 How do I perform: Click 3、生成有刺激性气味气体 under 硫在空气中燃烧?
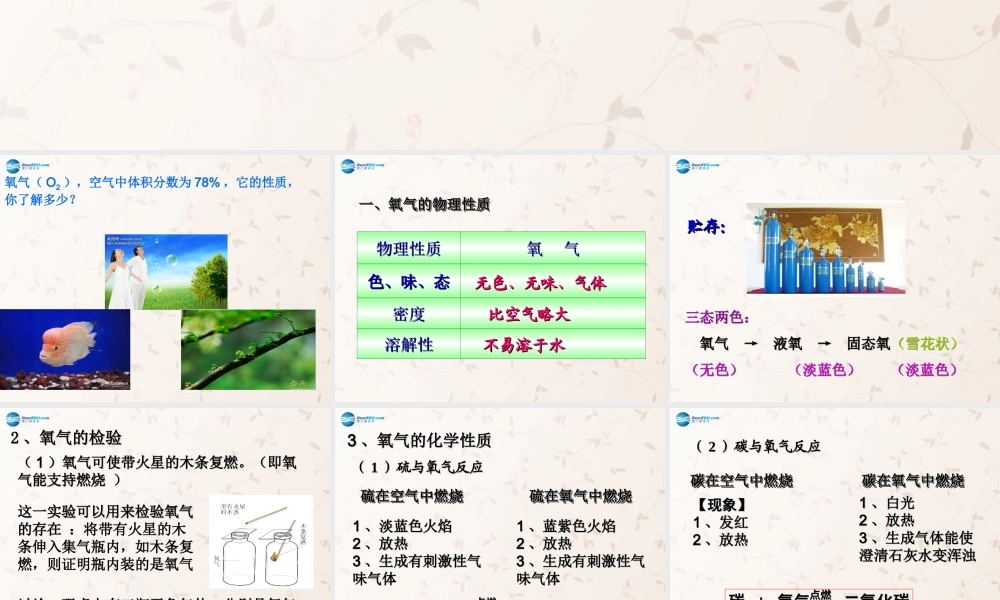(x=417, y=569)
